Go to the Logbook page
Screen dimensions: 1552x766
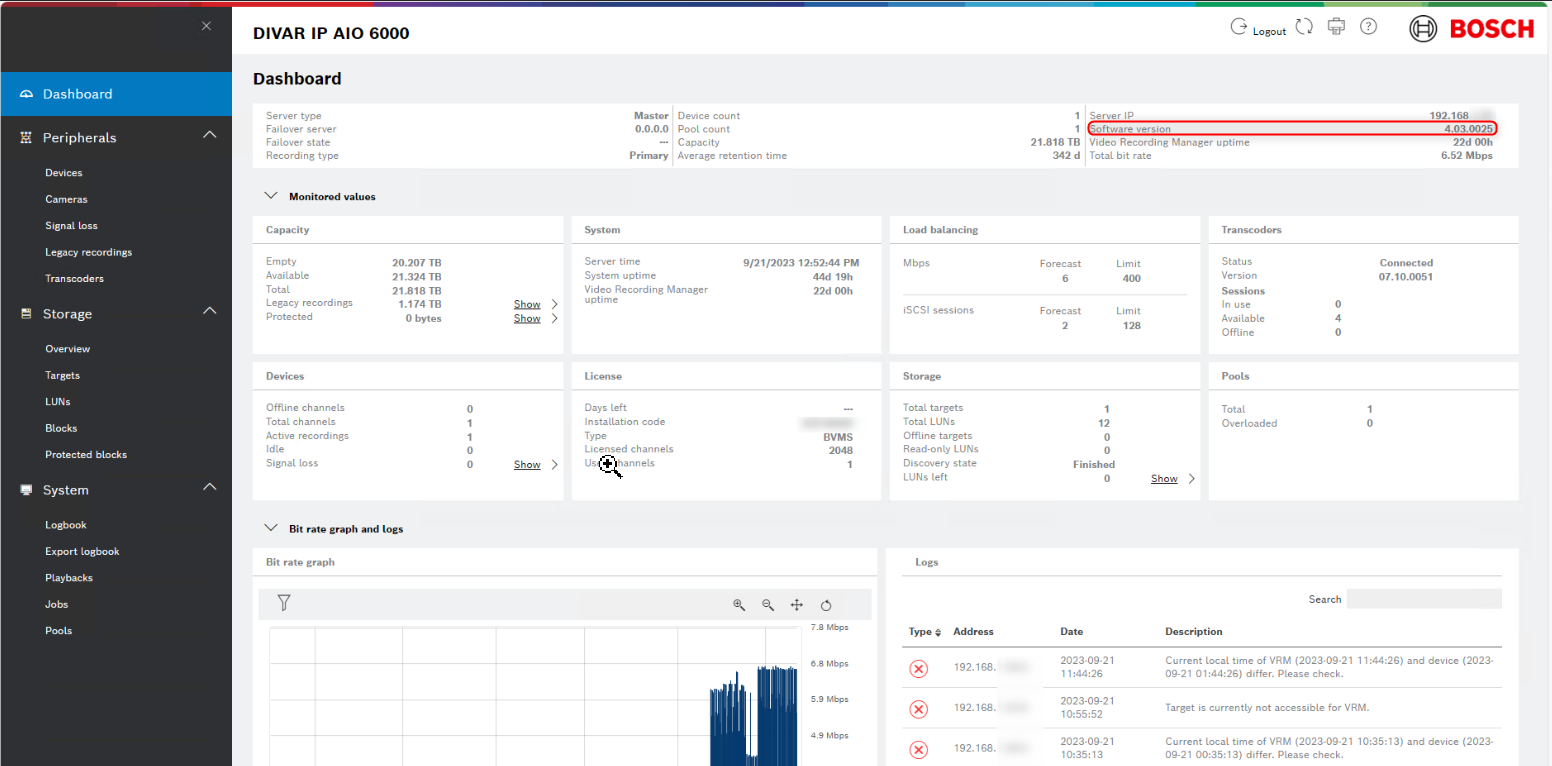coord(66,525)
